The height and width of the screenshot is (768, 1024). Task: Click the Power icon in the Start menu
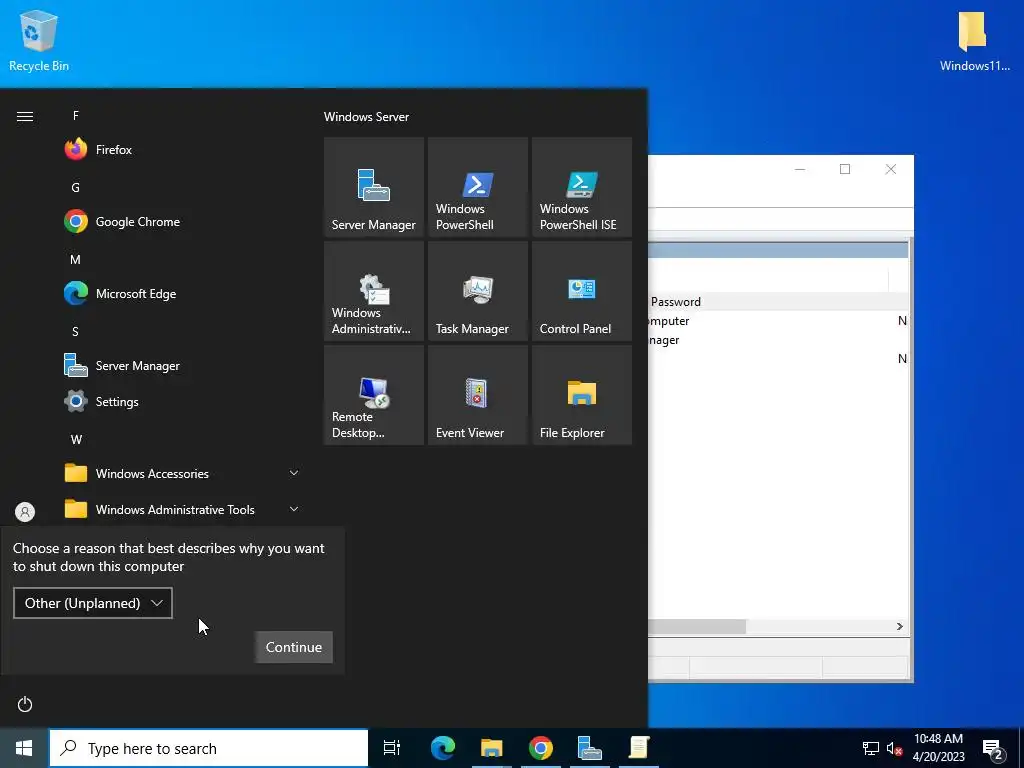point(25,704)
